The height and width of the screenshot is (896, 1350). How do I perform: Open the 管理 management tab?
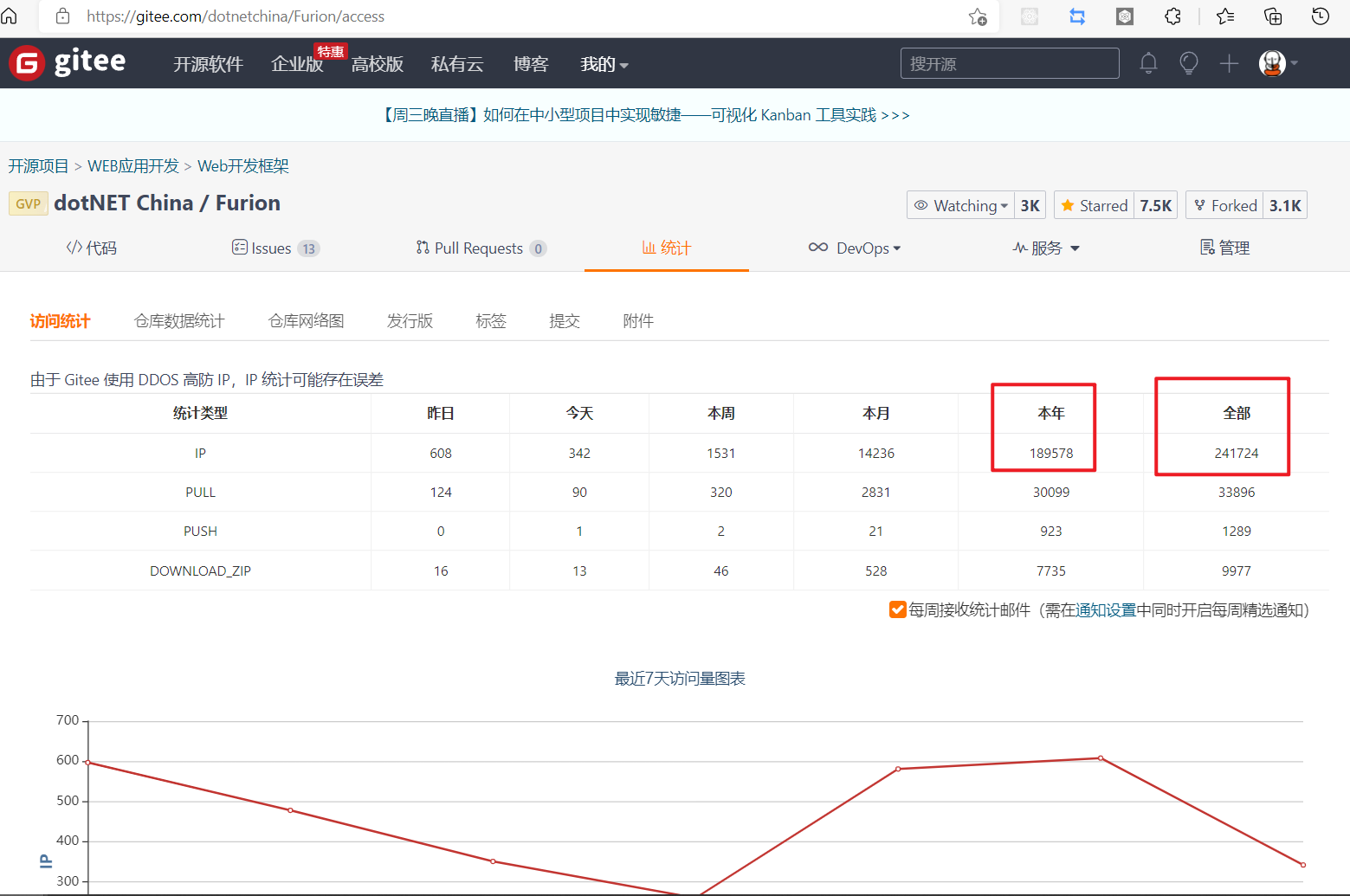(1224, 248)
